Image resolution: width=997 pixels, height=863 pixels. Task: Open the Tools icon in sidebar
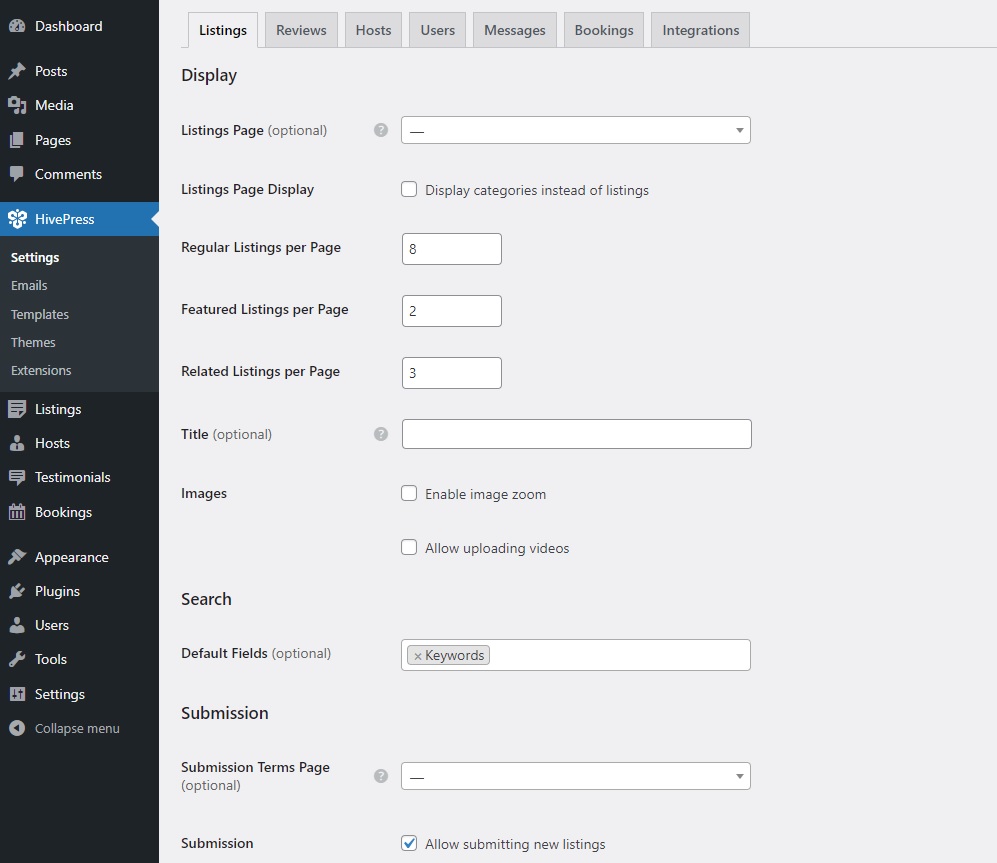(x=19, y=659)
